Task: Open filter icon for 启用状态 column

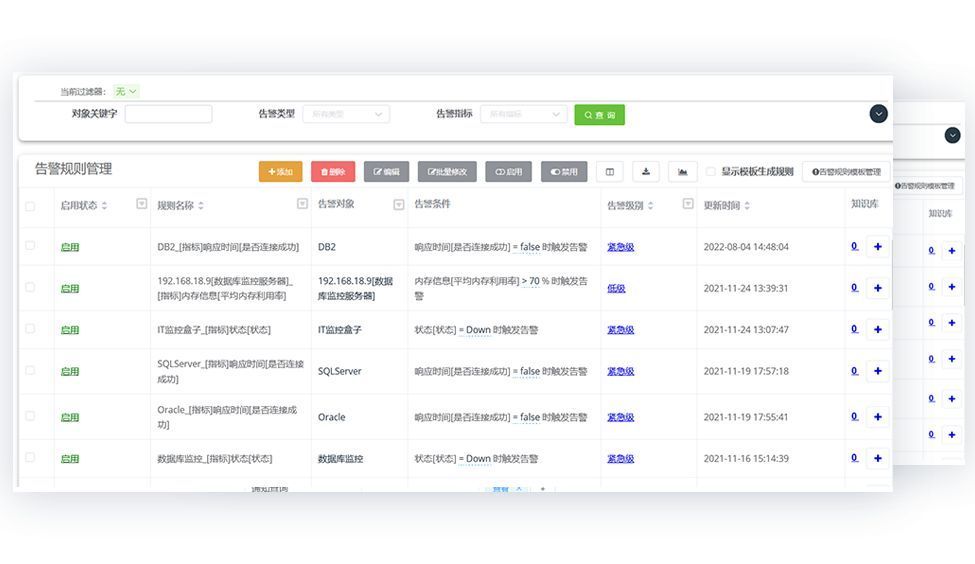Action: click(141, 204)
